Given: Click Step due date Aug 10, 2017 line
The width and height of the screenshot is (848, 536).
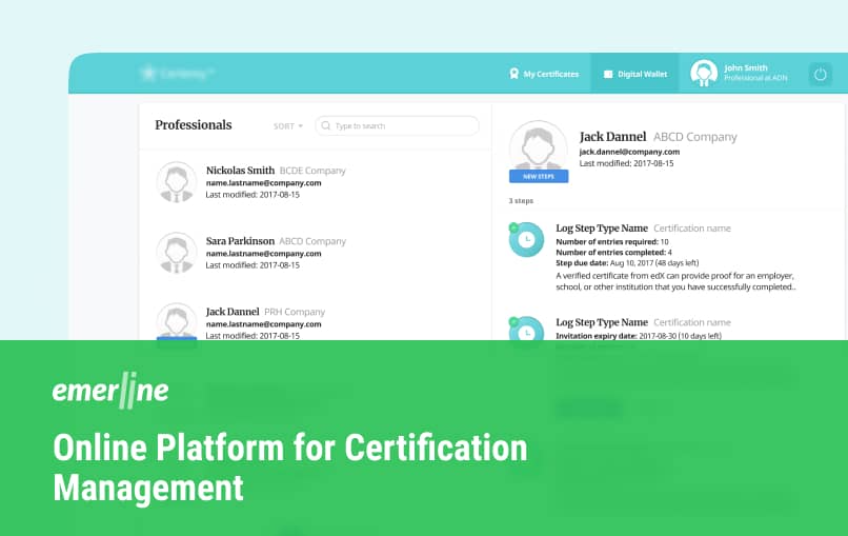Looking at the screenshot, I should (627, 263).
